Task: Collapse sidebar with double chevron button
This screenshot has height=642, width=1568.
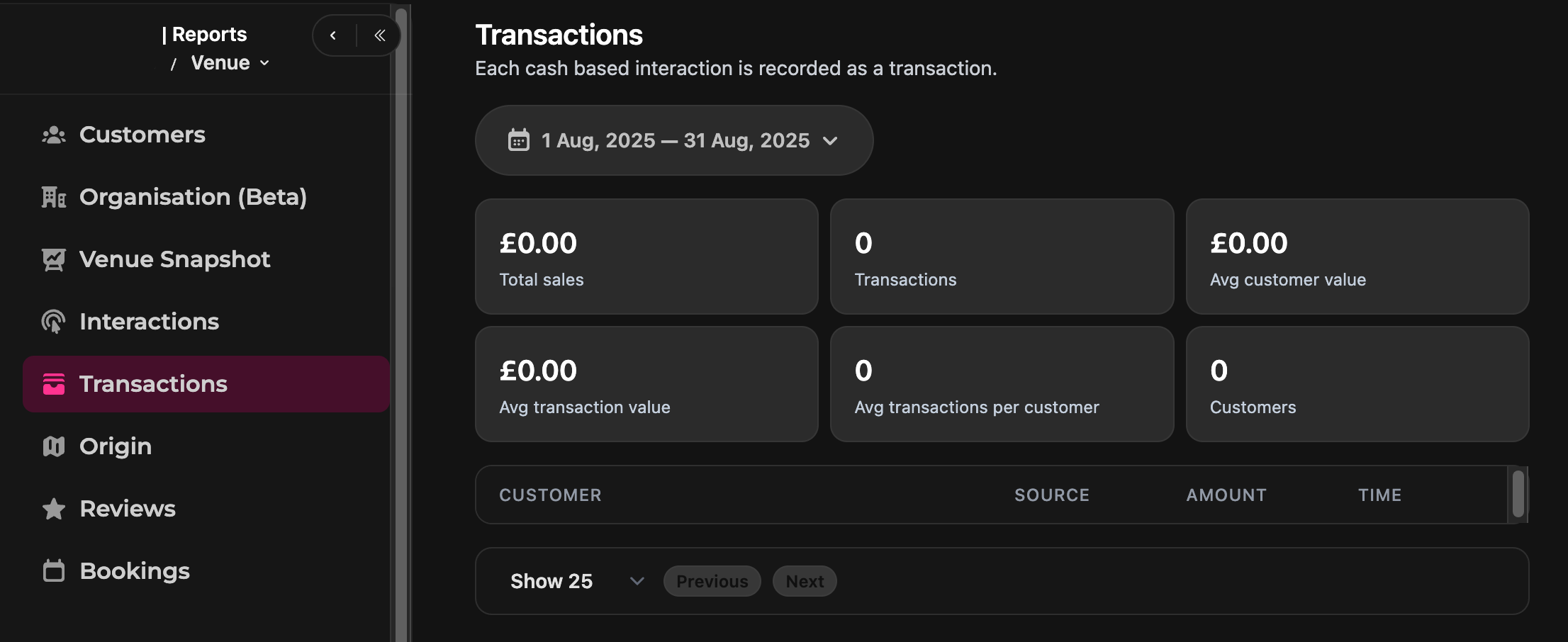Action: click(x=380, y=35)
